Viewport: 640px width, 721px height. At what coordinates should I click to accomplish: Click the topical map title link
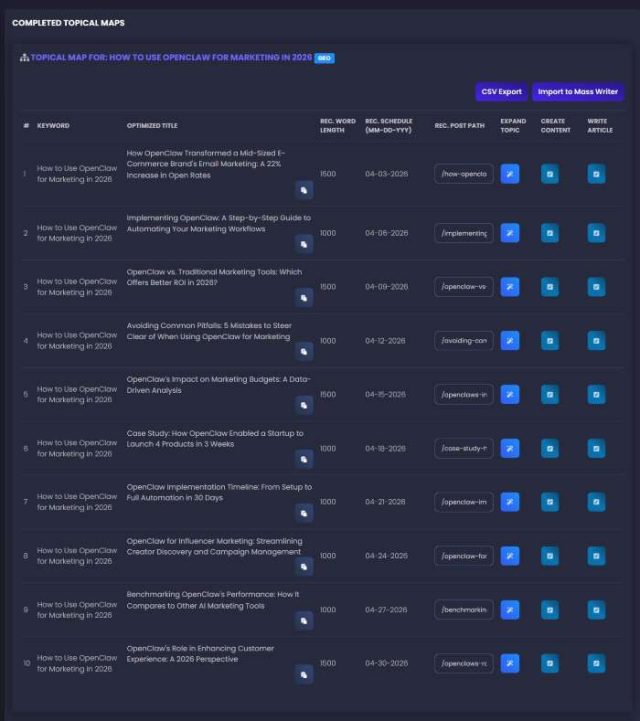pos(171,58)
